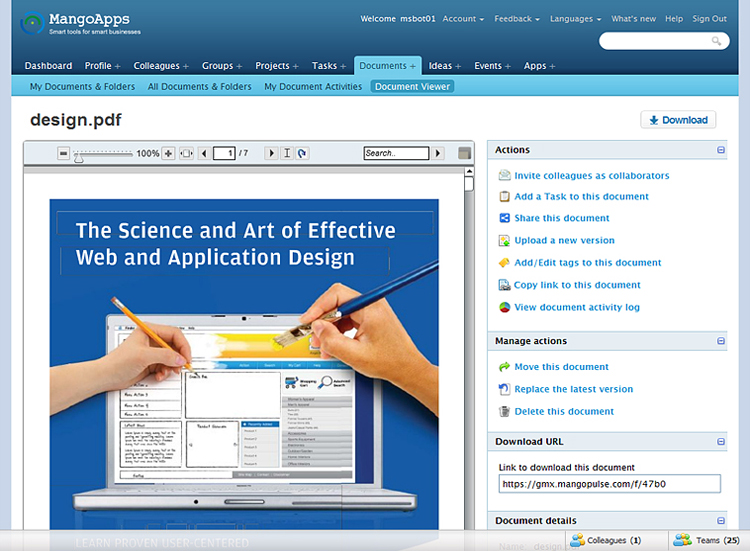
Task: Collapse the Download URL panel
Action: click(721, 441)
